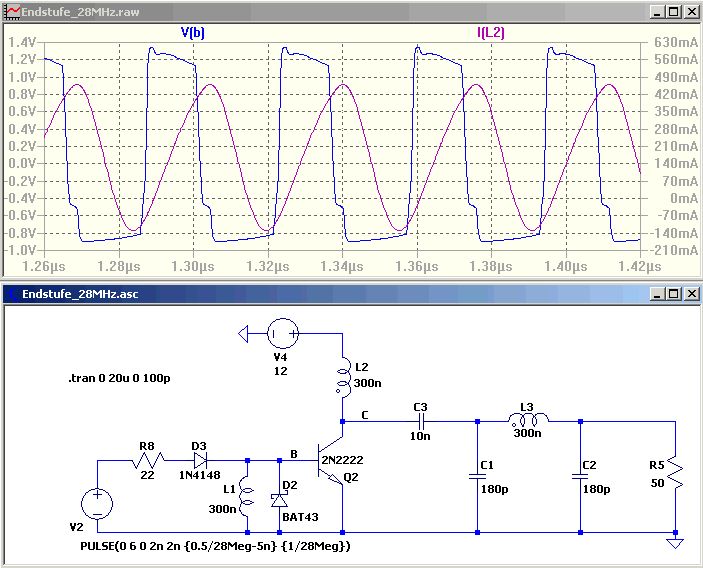Screen dimensions: 703x568
Task: Select the C3 10n capacitor
Action: point(419,421)
